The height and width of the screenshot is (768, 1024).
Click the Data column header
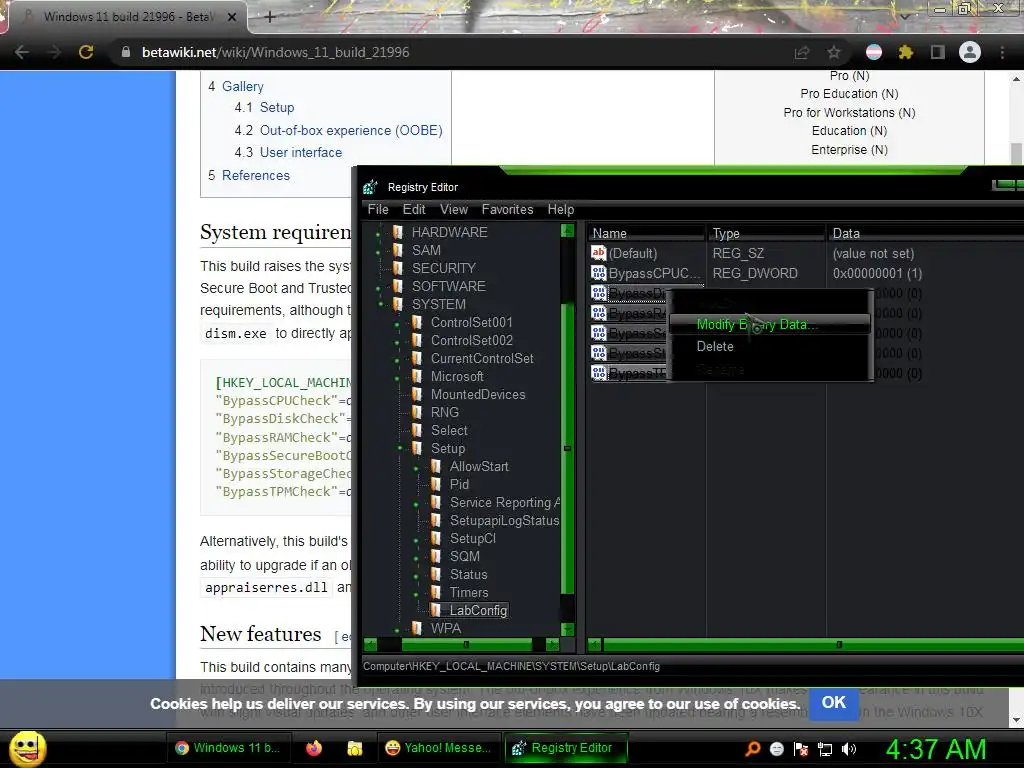coord(925,233)
